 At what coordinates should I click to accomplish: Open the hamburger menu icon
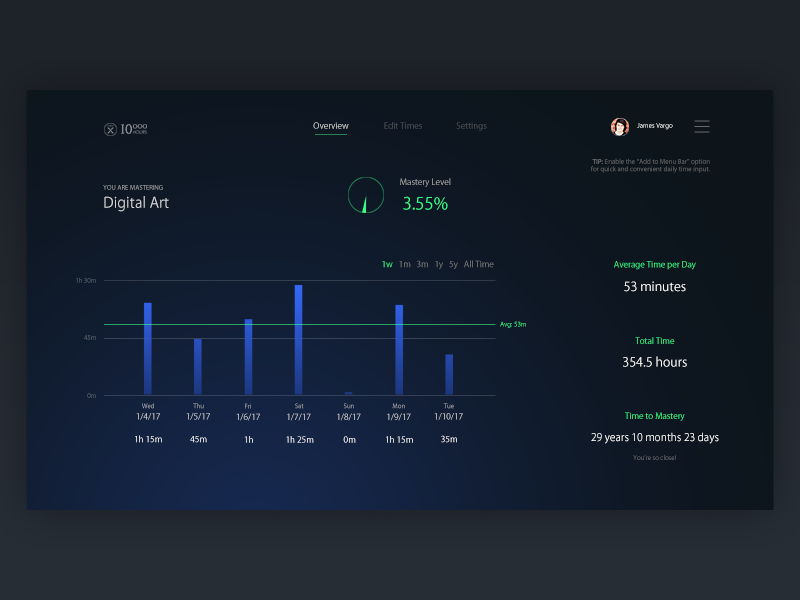click(x=702, y=126)
